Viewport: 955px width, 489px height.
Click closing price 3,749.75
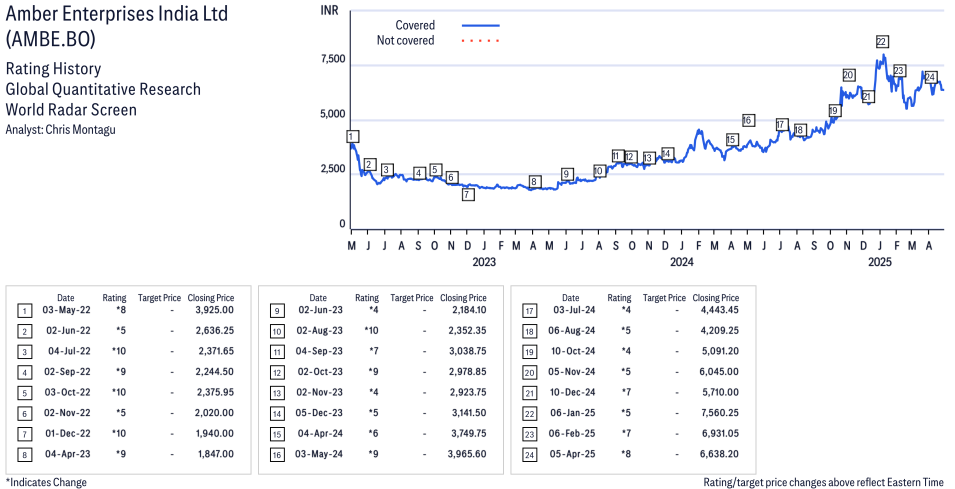(x=468, y=434)
